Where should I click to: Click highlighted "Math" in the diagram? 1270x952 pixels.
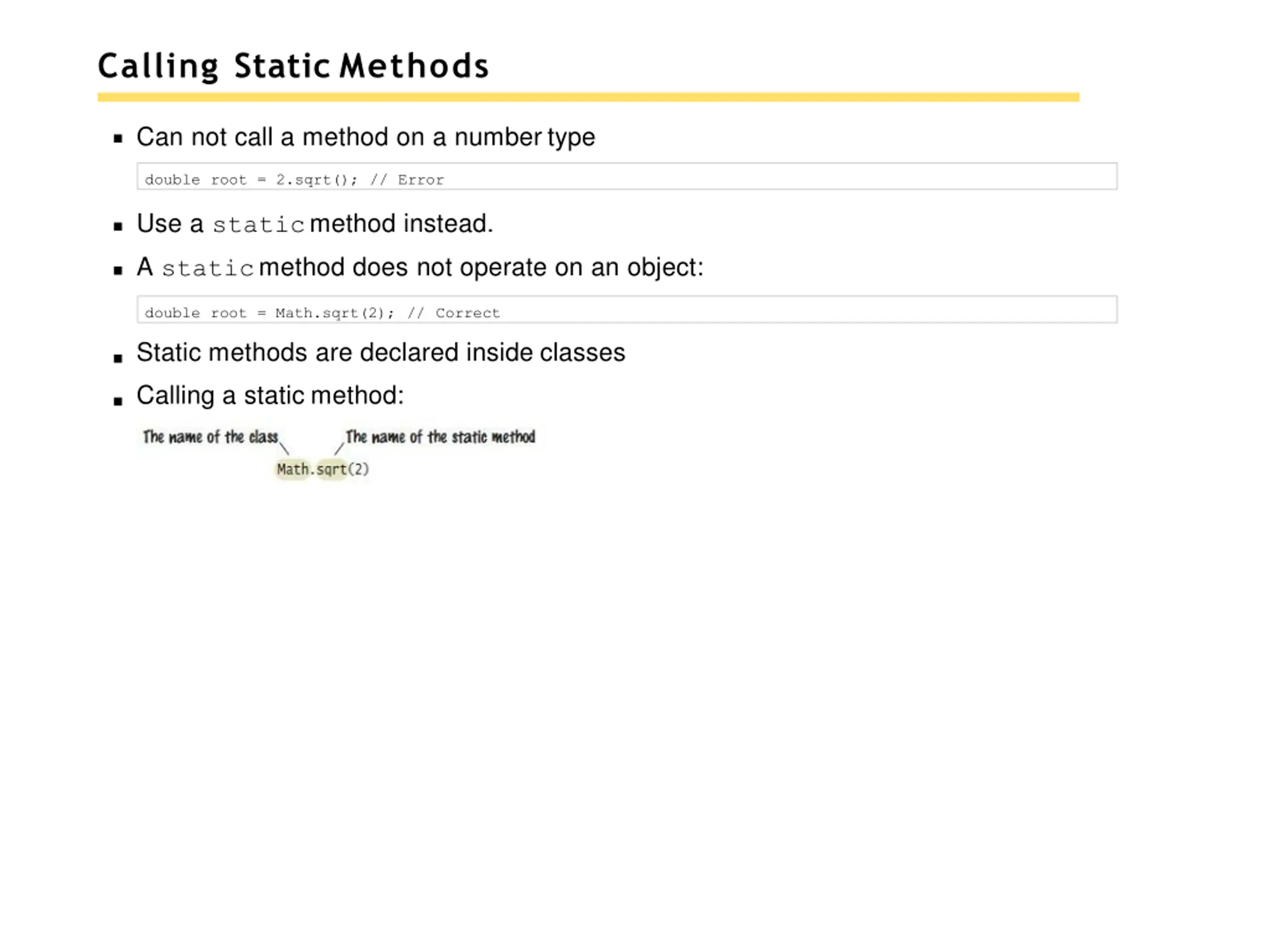pos(292,470)
